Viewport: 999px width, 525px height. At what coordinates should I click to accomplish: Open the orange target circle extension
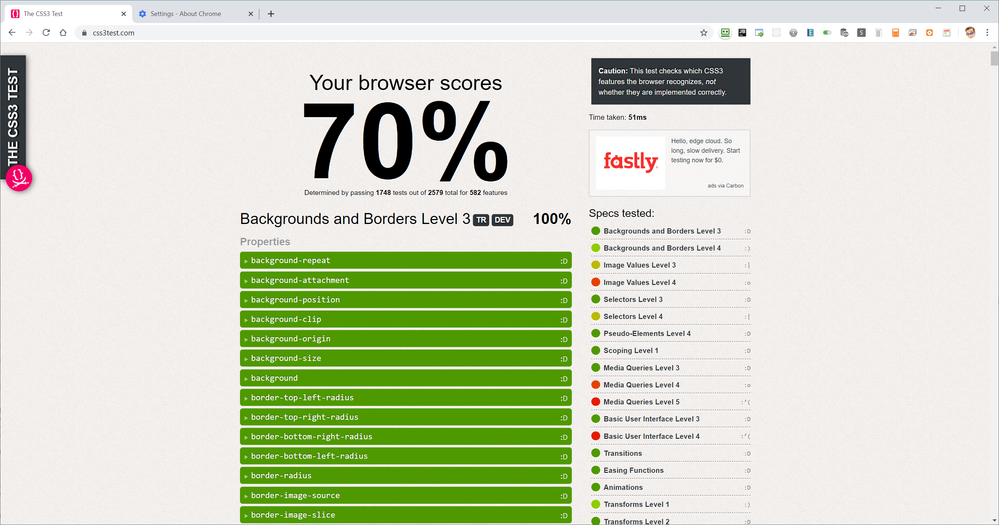point(929,32)
